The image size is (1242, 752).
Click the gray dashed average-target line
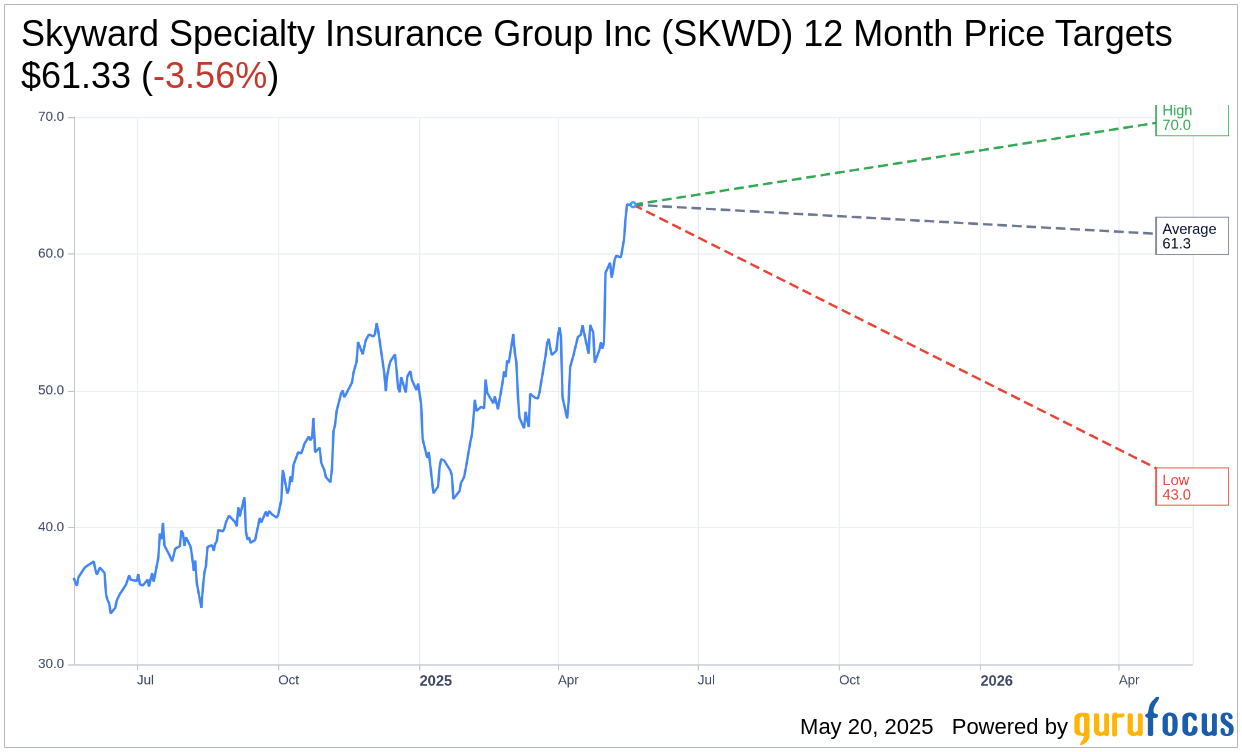[x=900, y=218]
